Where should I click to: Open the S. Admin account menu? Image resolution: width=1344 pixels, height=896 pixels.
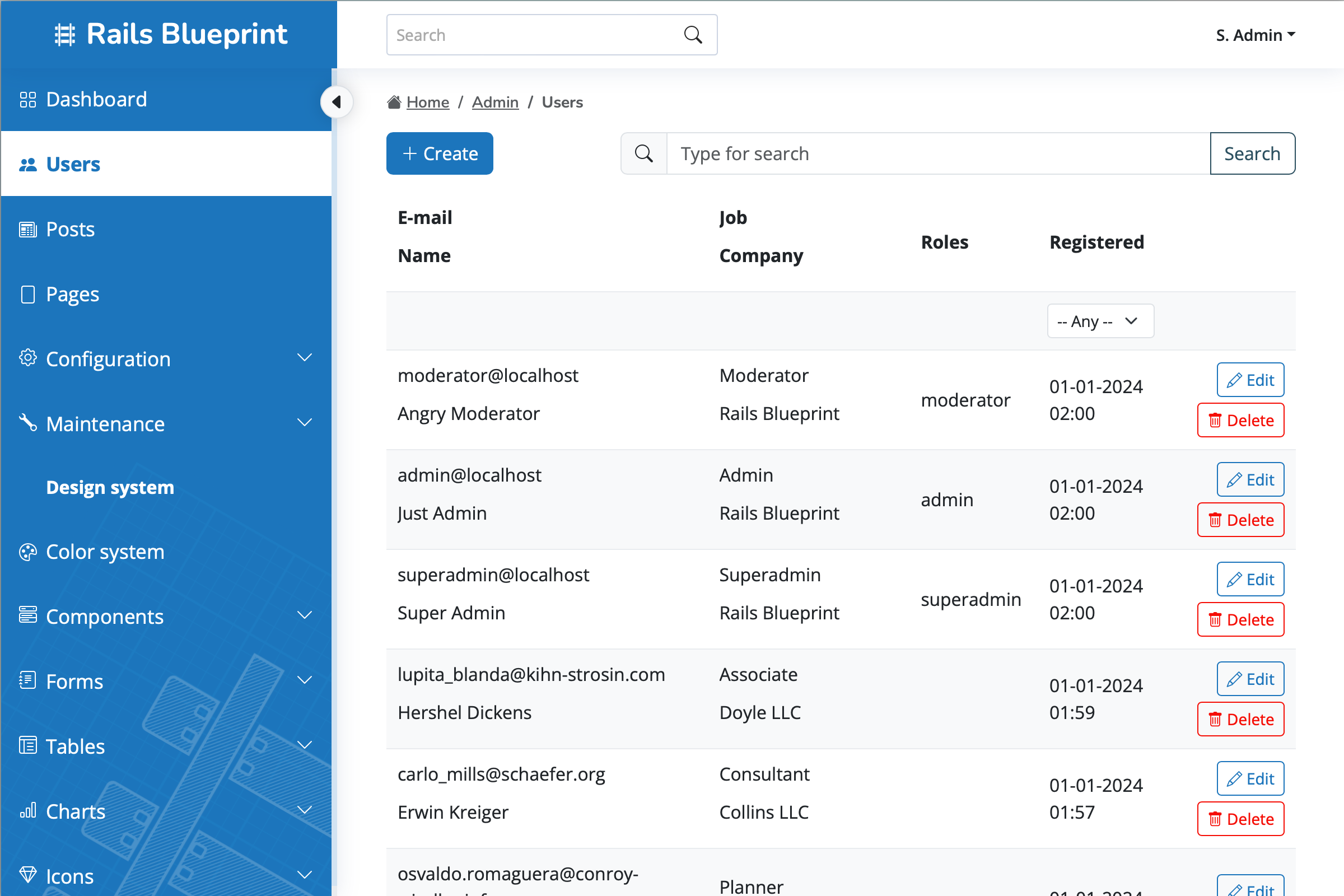[x=1255, y=35]
